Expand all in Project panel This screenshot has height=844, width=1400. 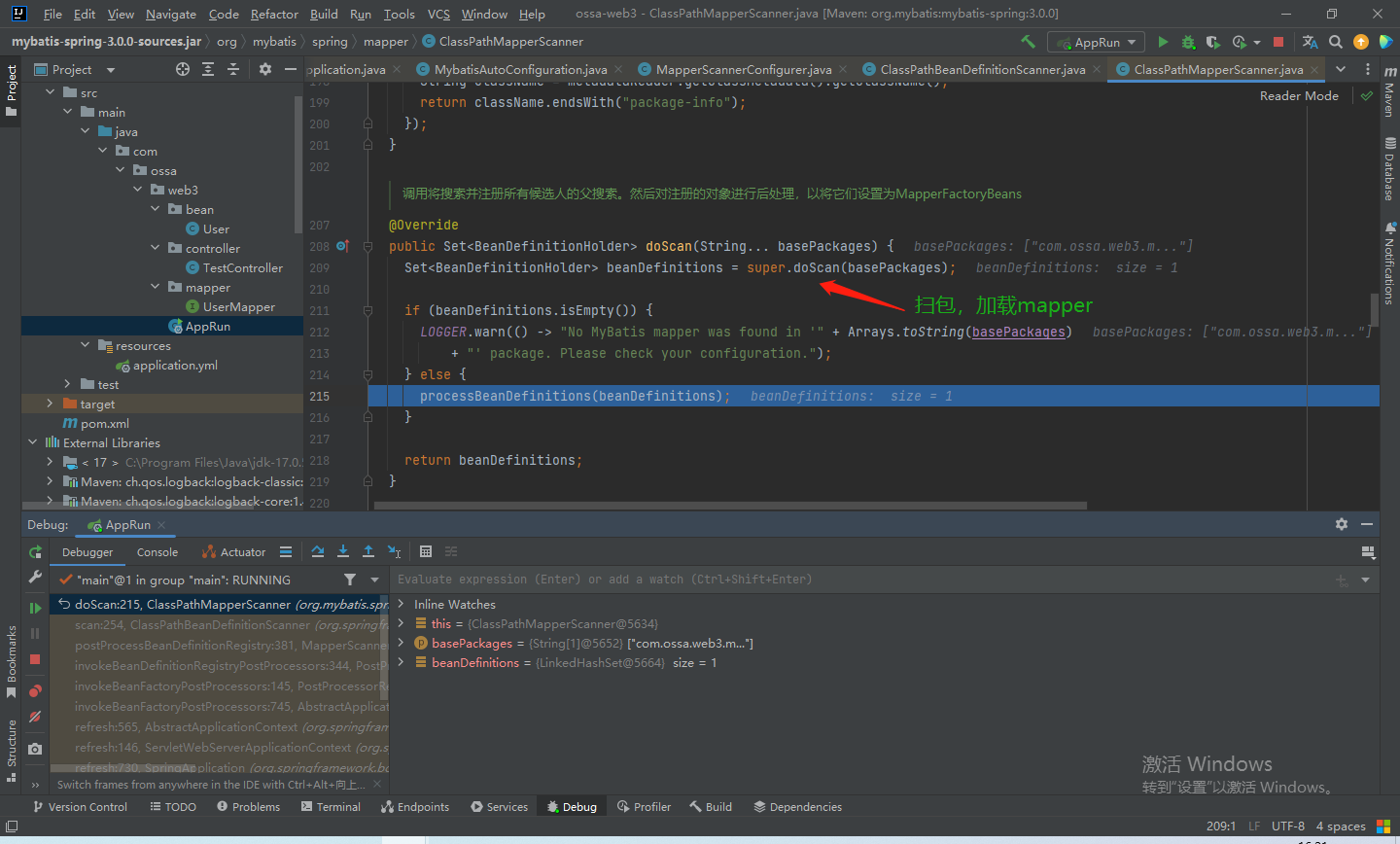(208, 69)
